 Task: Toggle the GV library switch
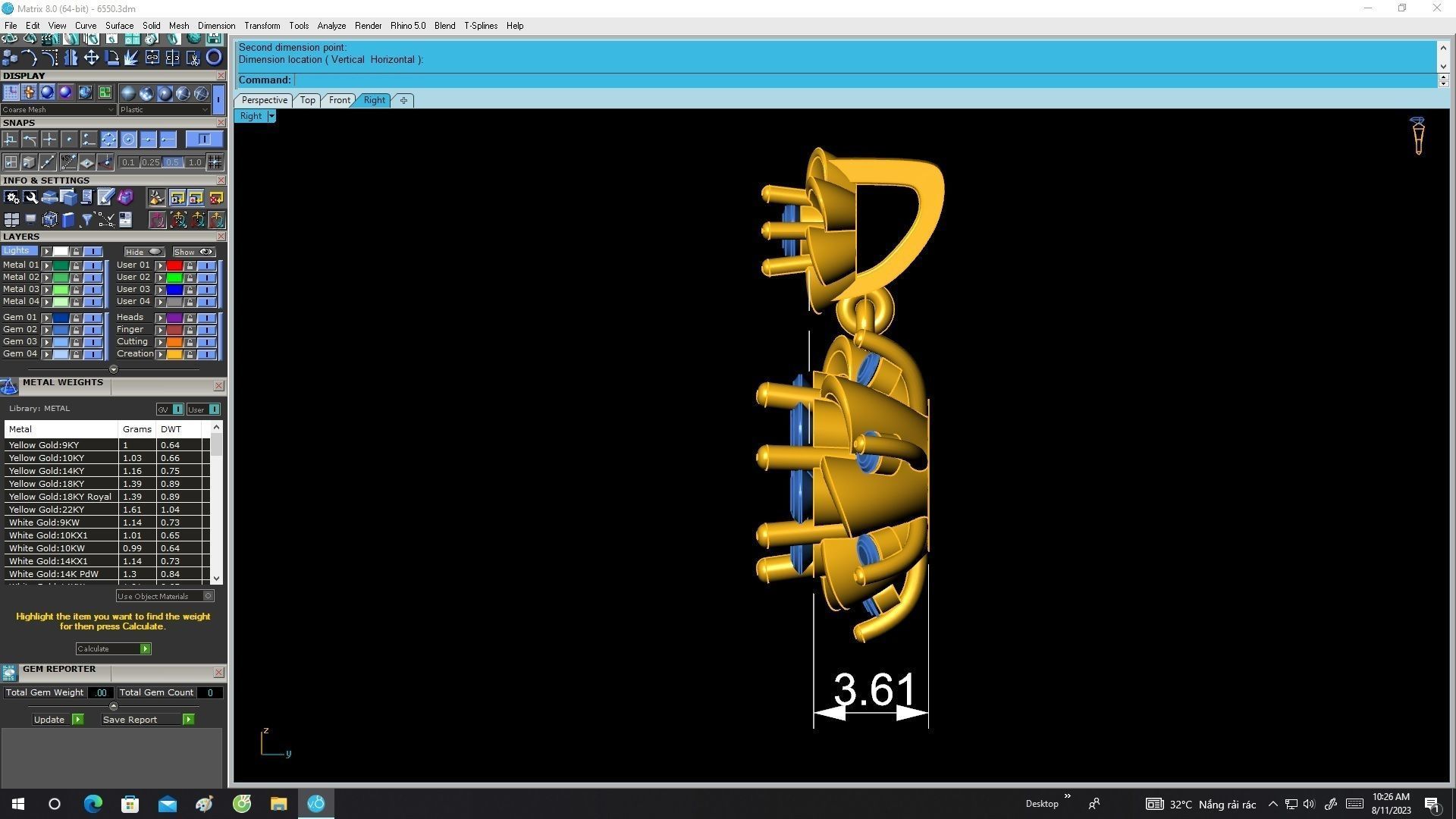click(177, 409)
